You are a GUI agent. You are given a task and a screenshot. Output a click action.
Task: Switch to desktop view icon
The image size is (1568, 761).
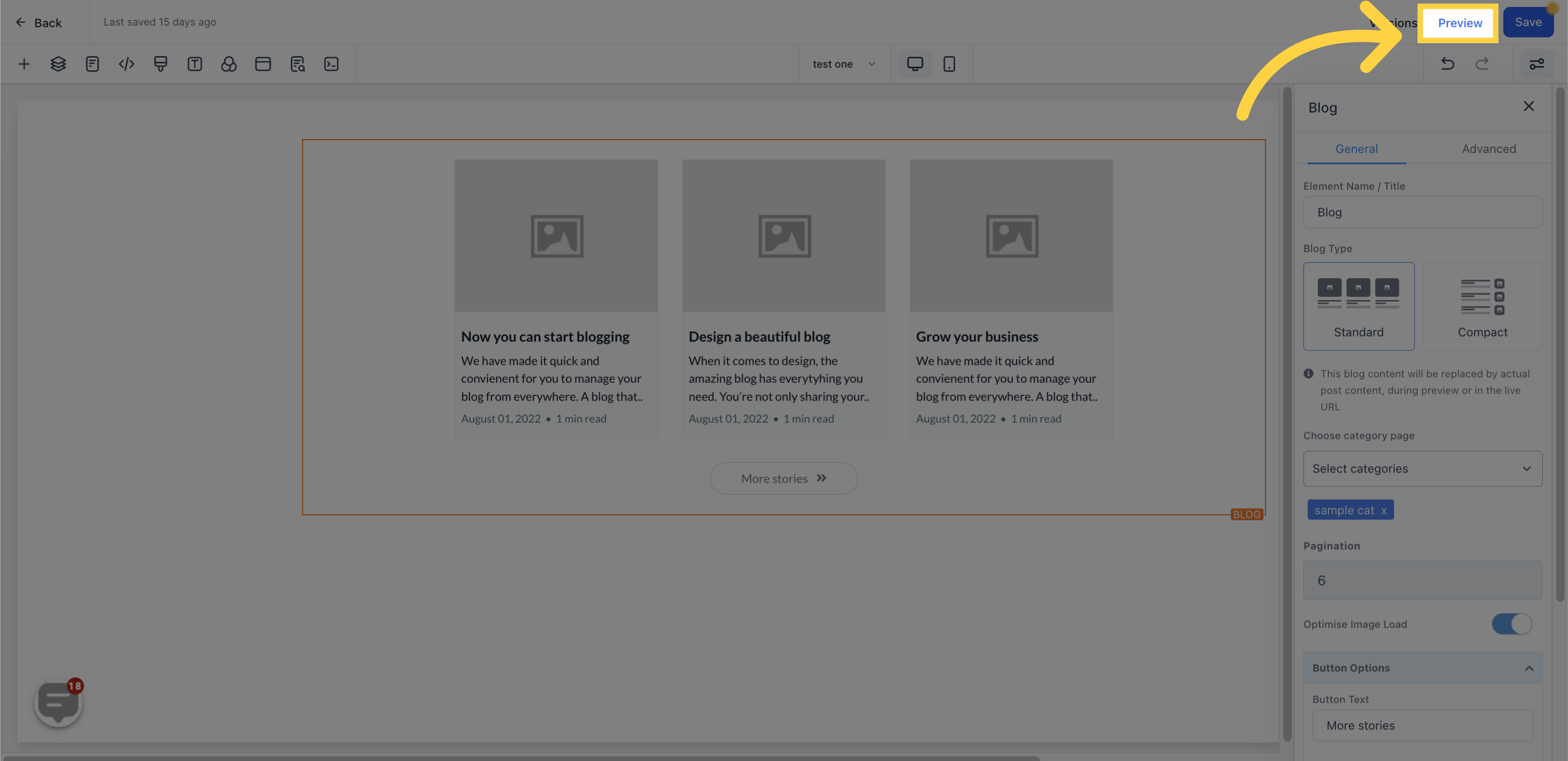coord(915,64)
